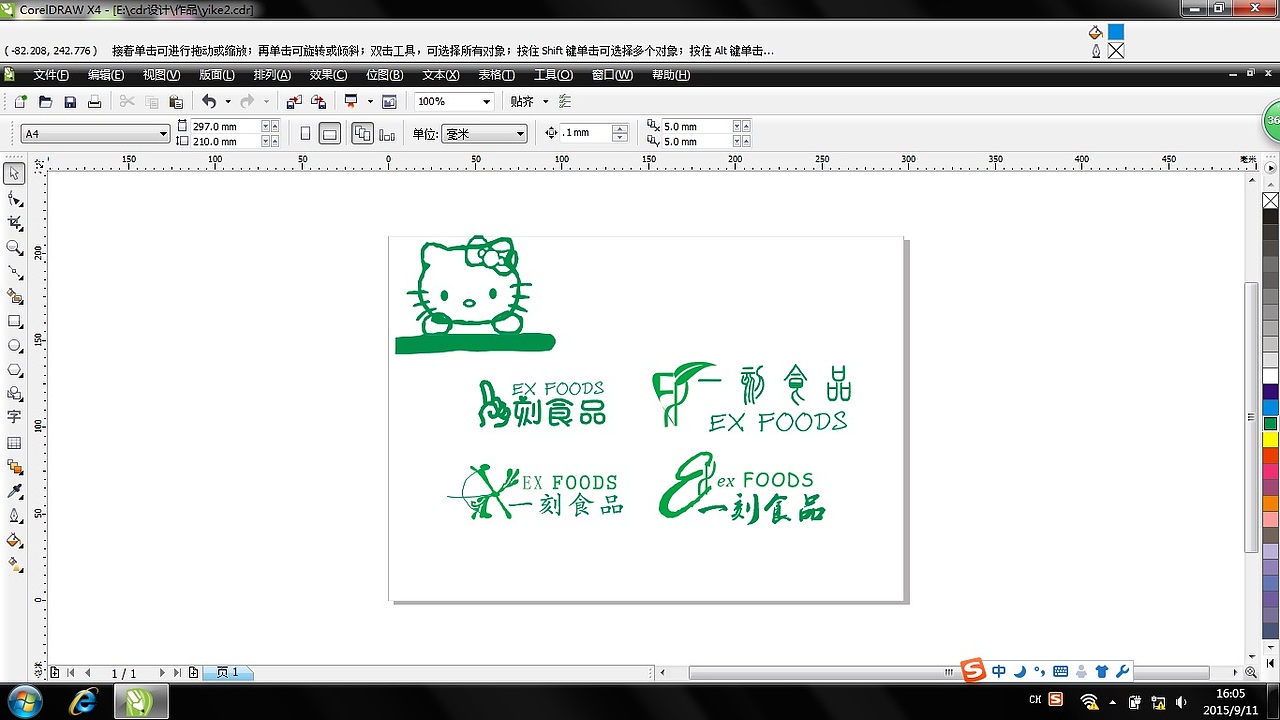Set page orientation to landscape
Screen dimensions: 1280x720
pos(330,133)
